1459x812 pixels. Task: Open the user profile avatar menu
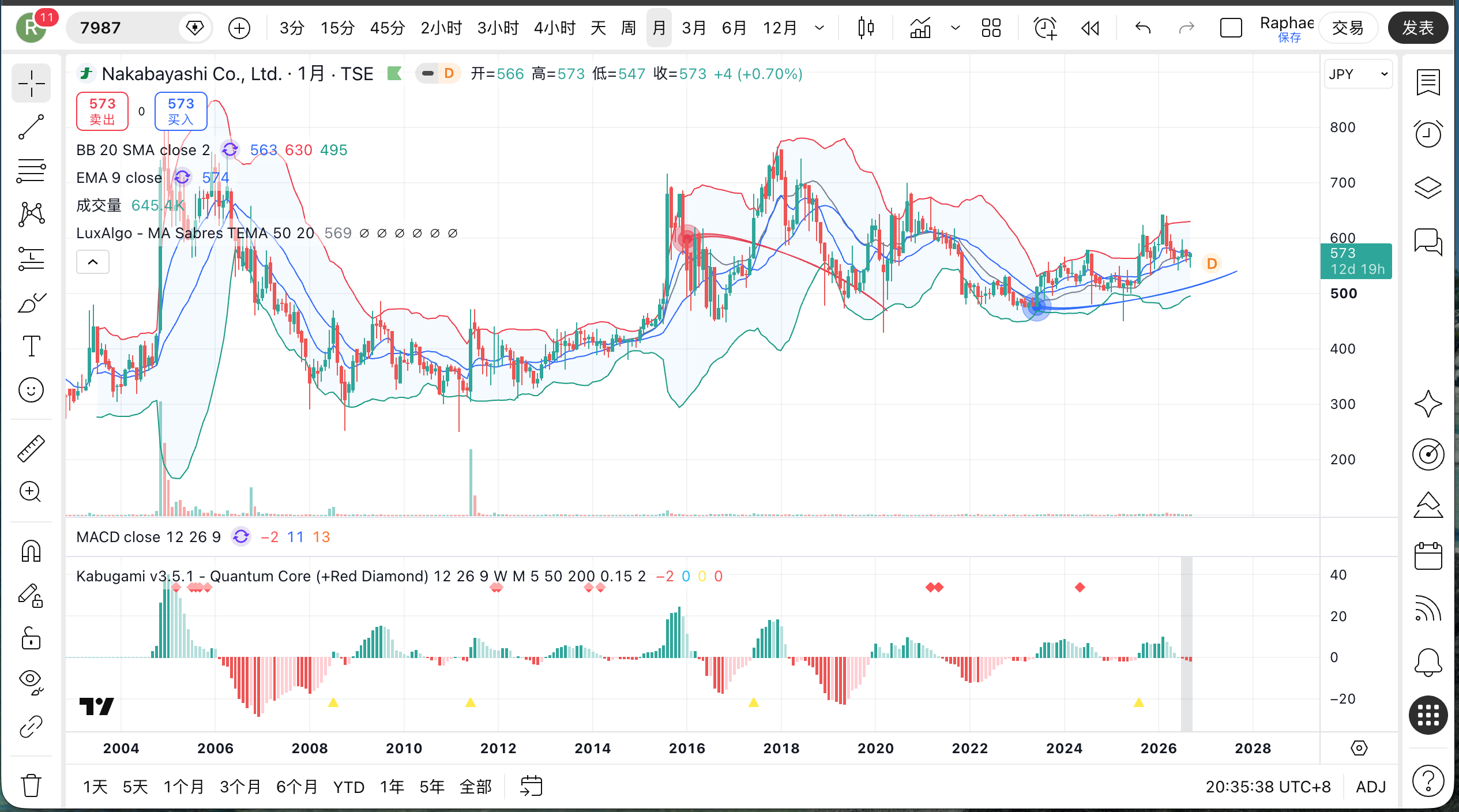point(31,28)
